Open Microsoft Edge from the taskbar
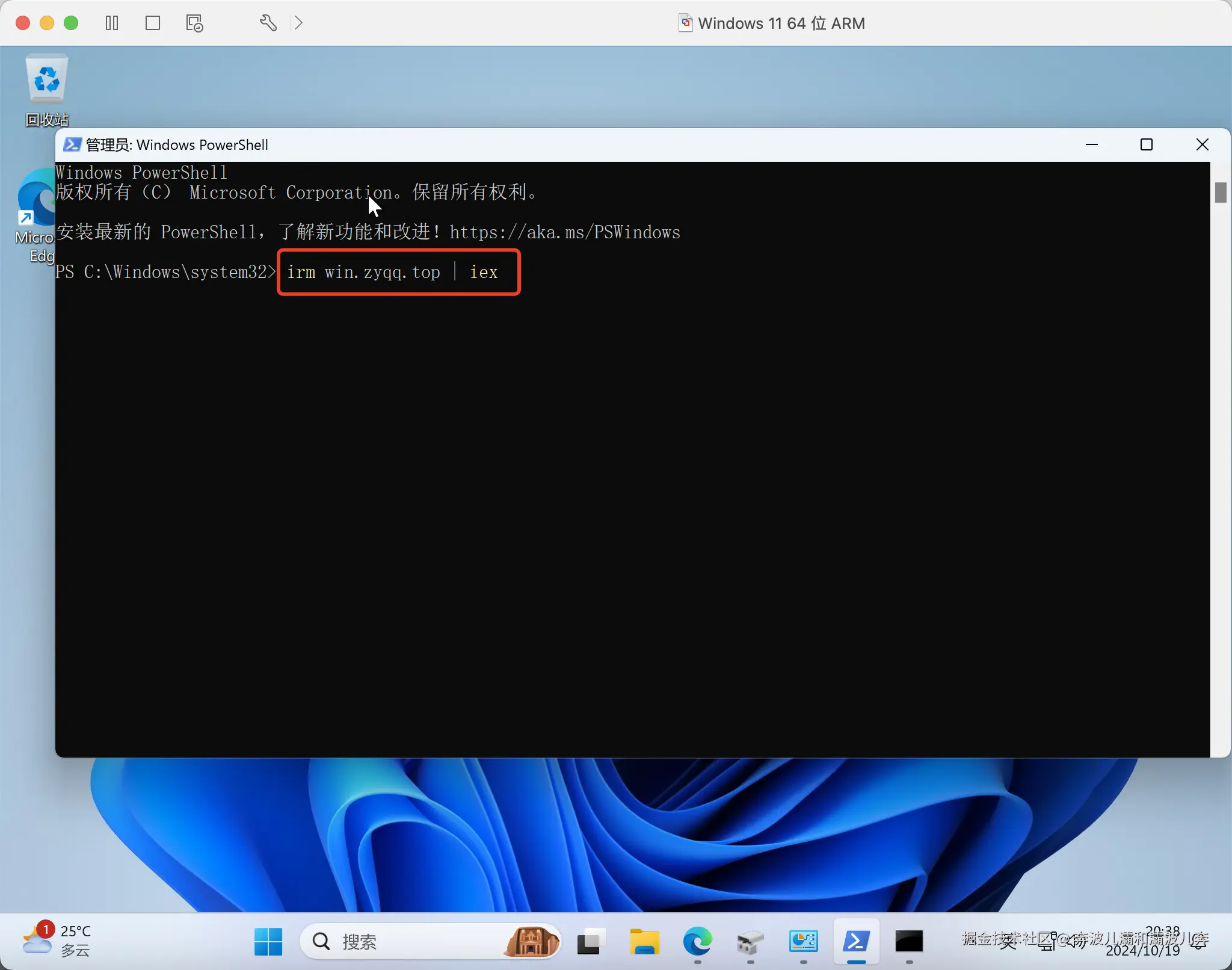1232x970 pixels. click(697, 941)
